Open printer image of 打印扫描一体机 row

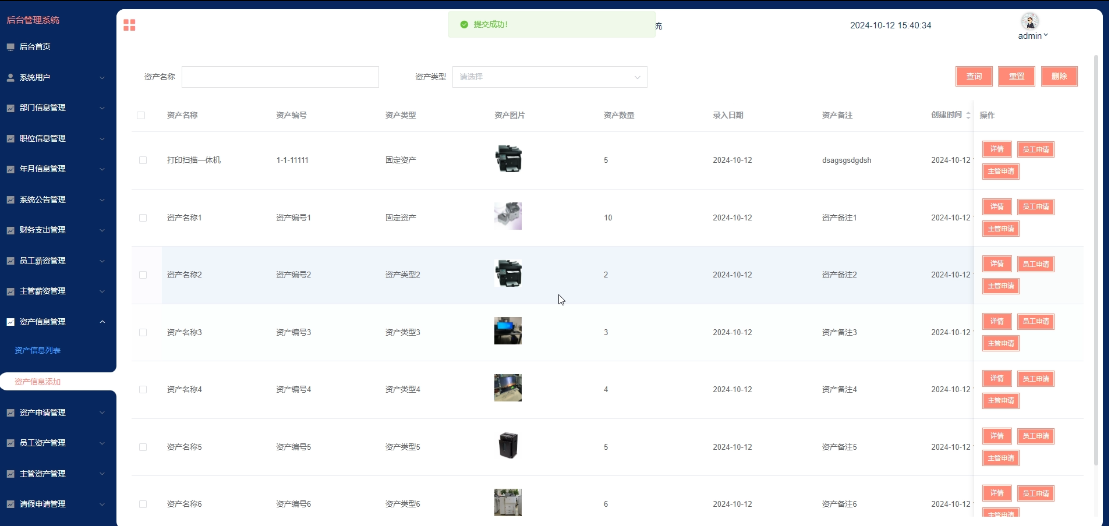tap(508, 159)
